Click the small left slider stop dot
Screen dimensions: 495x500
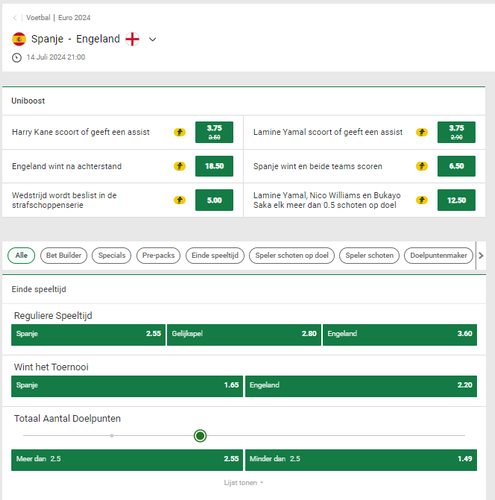click(112, 436)
